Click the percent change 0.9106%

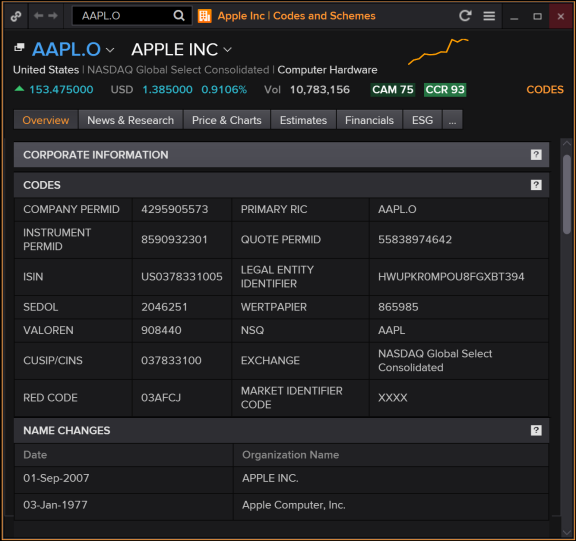click(x=224, y=90)
